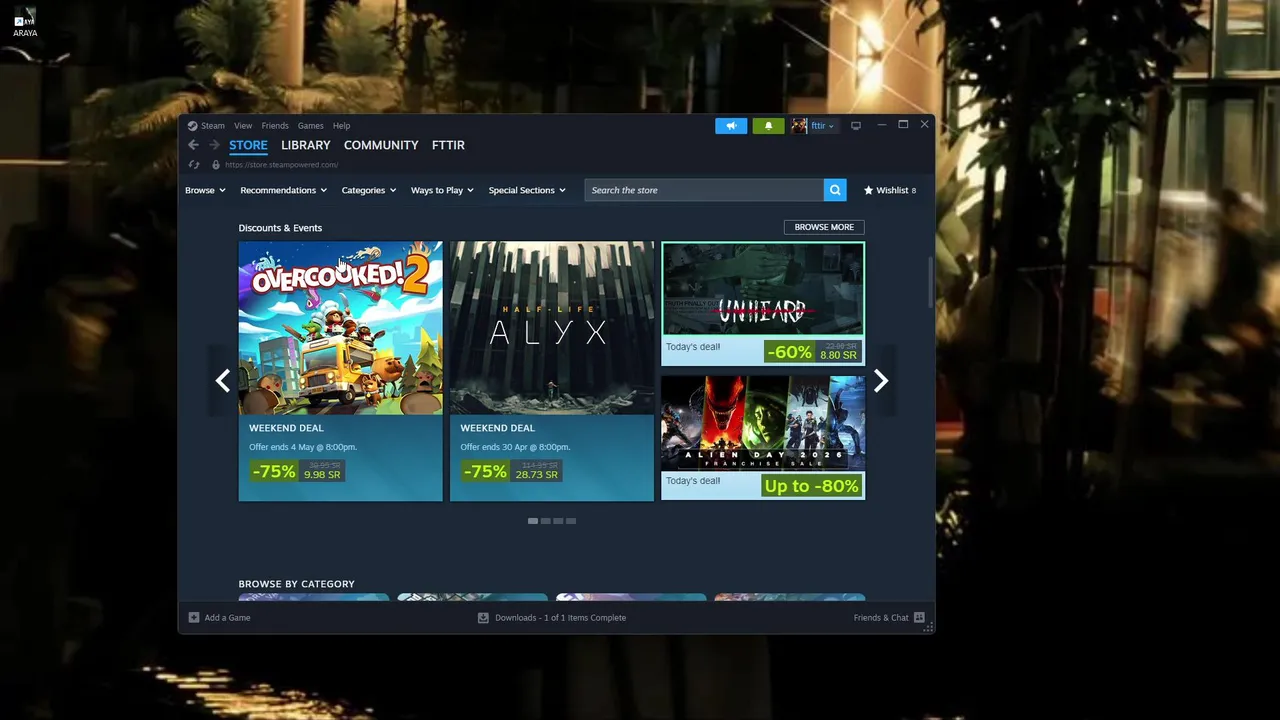Select the third carousel page indicator

point(558,521)
